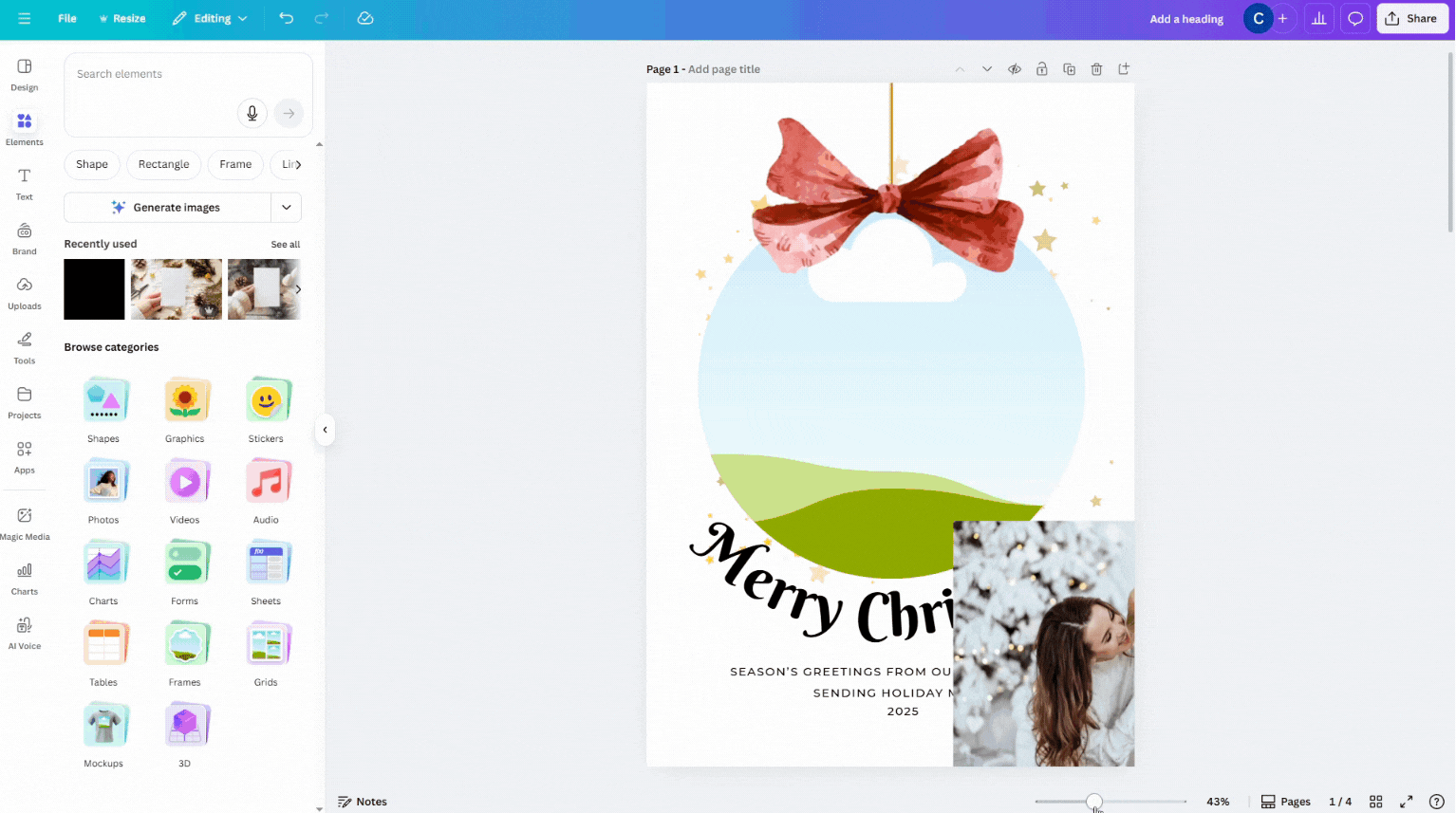Image resolution: width=1456 pixels, height=813 pixels.
Task: Duplicate page with the copy icon
Action: pos(1069,69)
